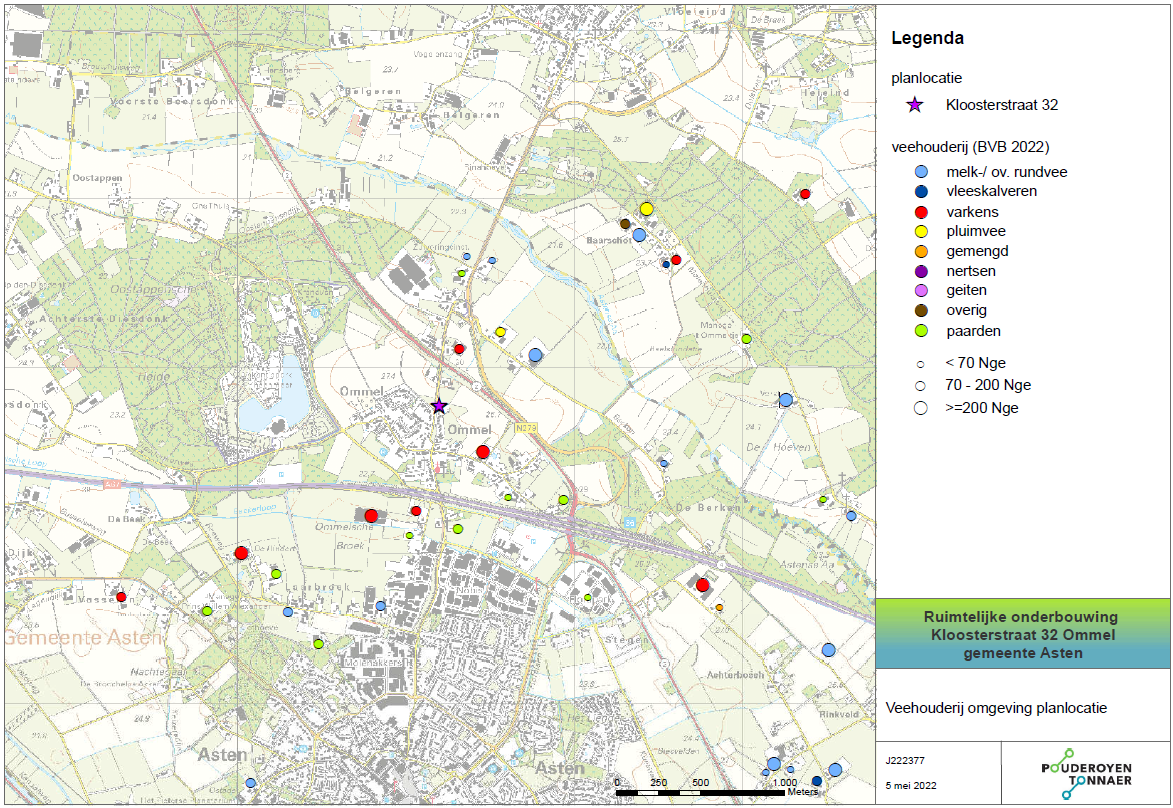This screenshot has width=1173, height=808.
Task: Click the 'Kloosterstraat 32' legend label
Action: tap(1001, 105)
